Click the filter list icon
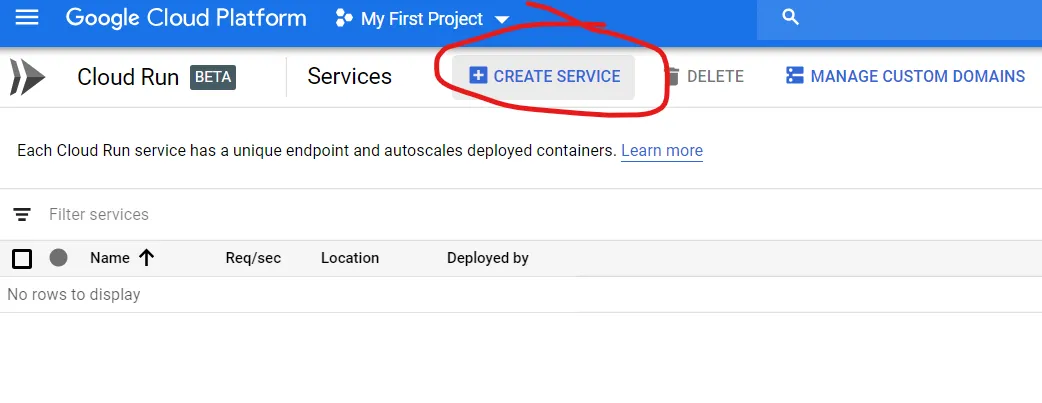Viewport: 1042px width, 403px height. coord(22,214)
